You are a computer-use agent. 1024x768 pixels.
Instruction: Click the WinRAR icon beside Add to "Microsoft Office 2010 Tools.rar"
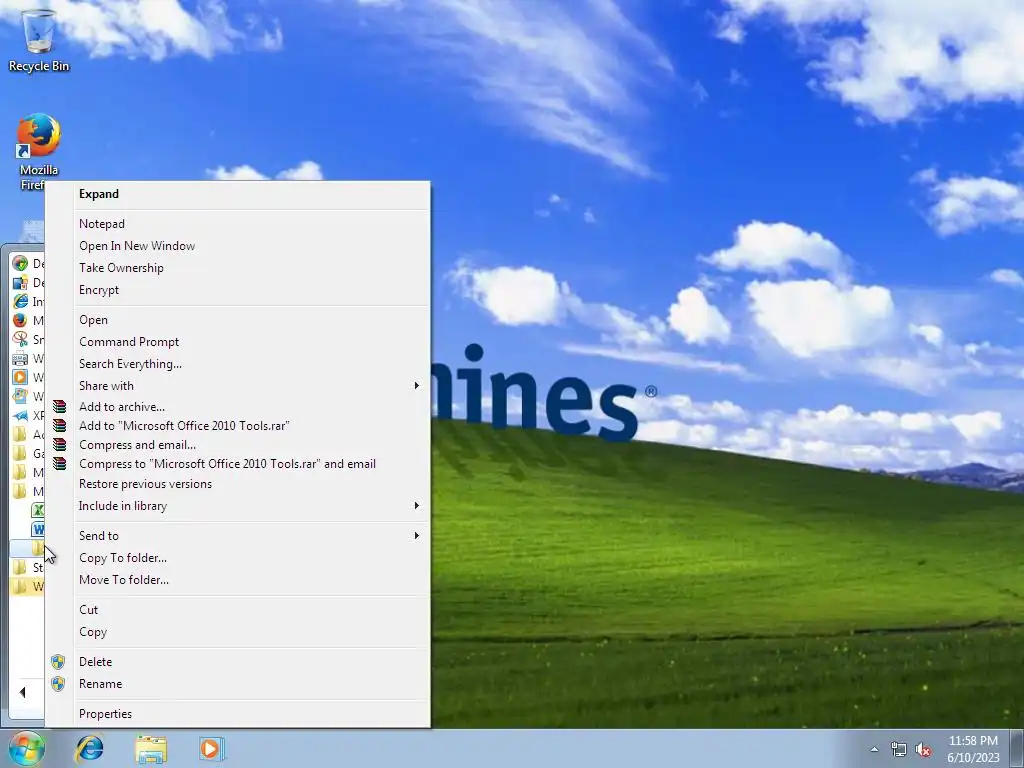click(59, 426)
